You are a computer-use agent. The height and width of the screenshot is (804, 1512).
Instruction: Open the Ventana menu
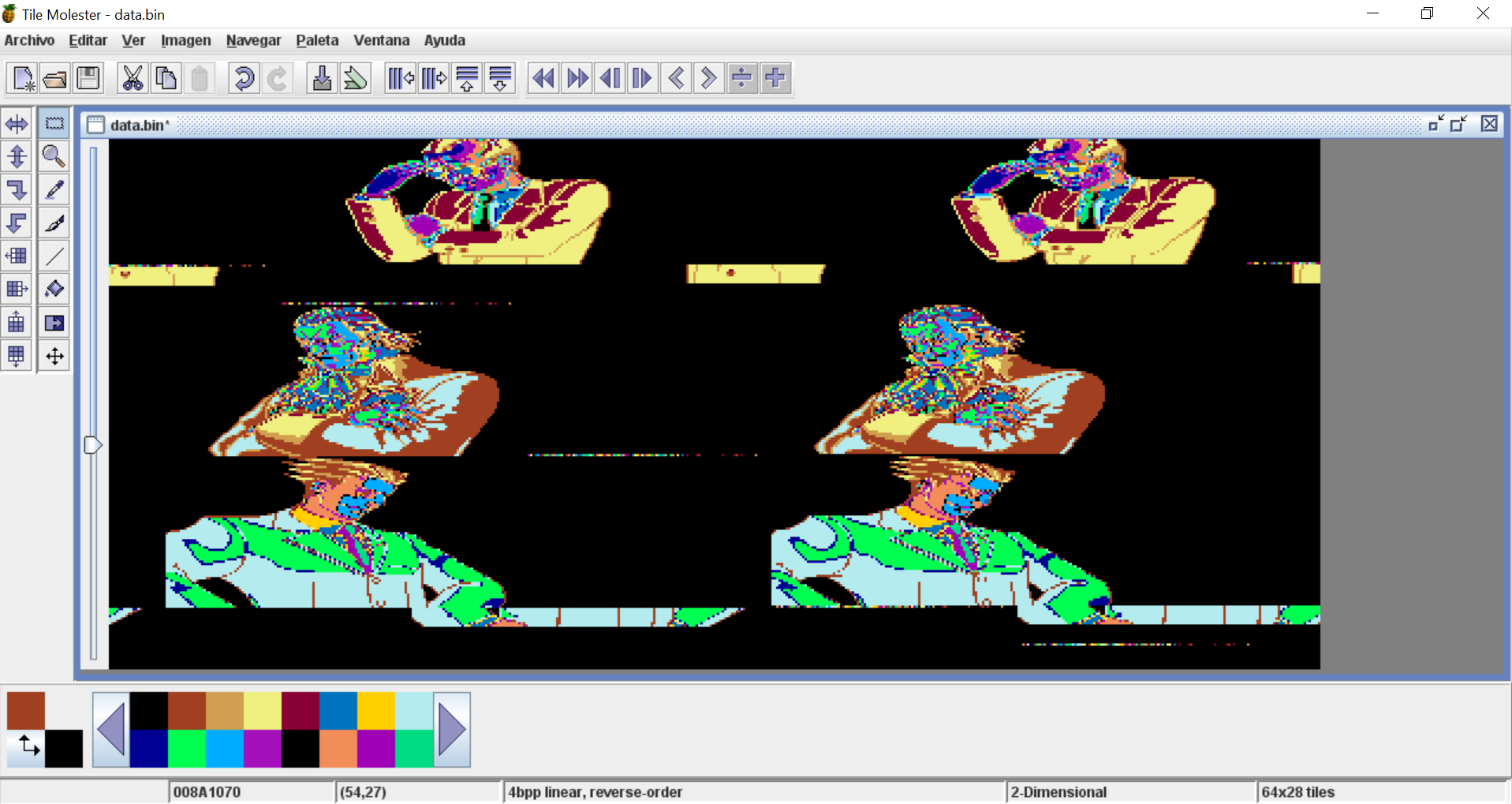382,40
